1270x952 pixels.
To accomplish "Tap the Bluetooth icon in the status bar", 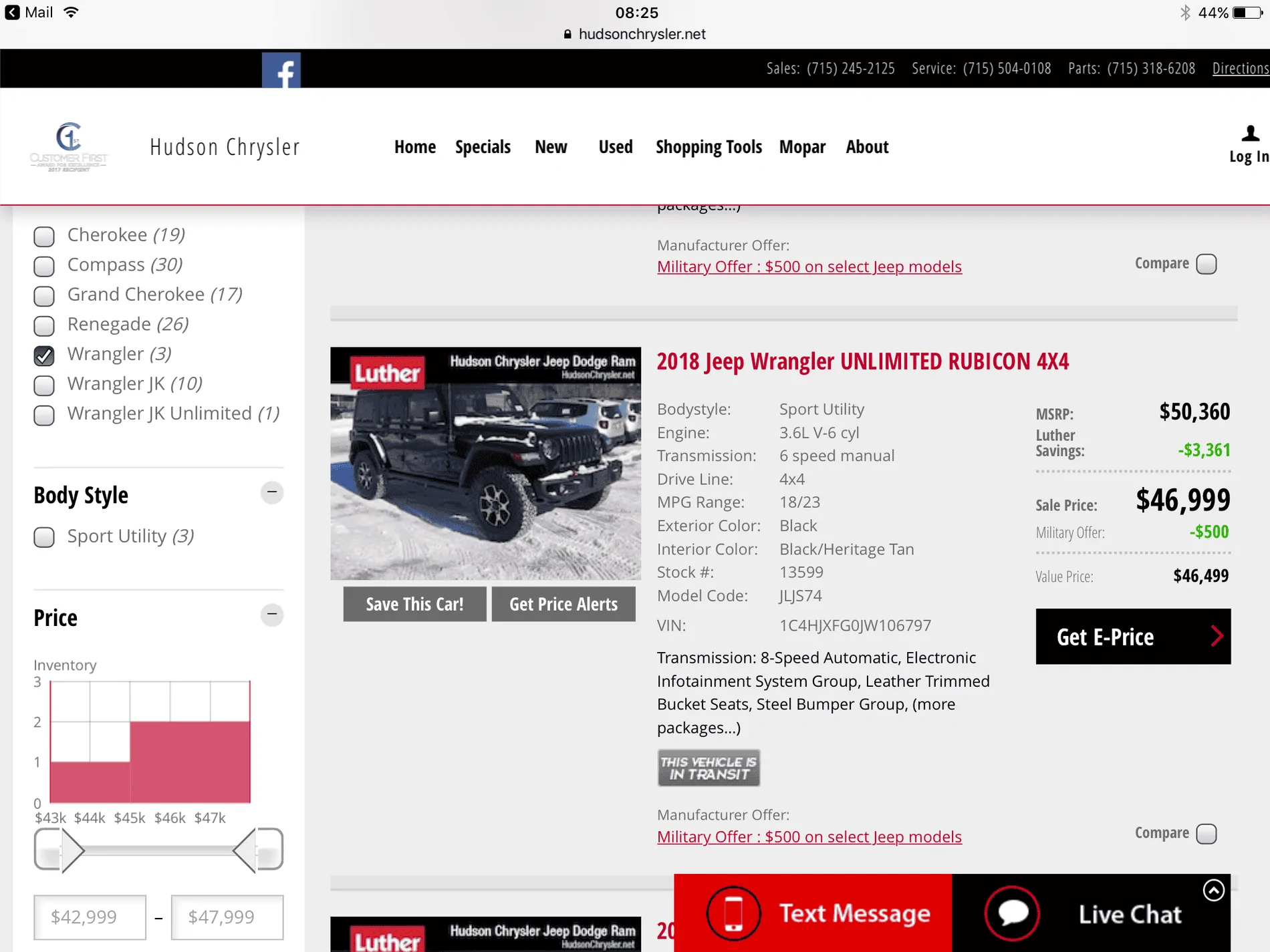I will (1185, 12).
